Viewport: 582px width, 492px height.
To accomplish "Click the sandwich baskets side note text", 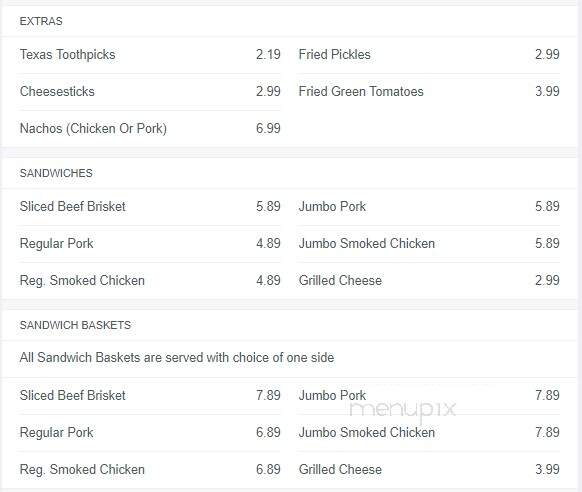I will click(x=177, y=358).
